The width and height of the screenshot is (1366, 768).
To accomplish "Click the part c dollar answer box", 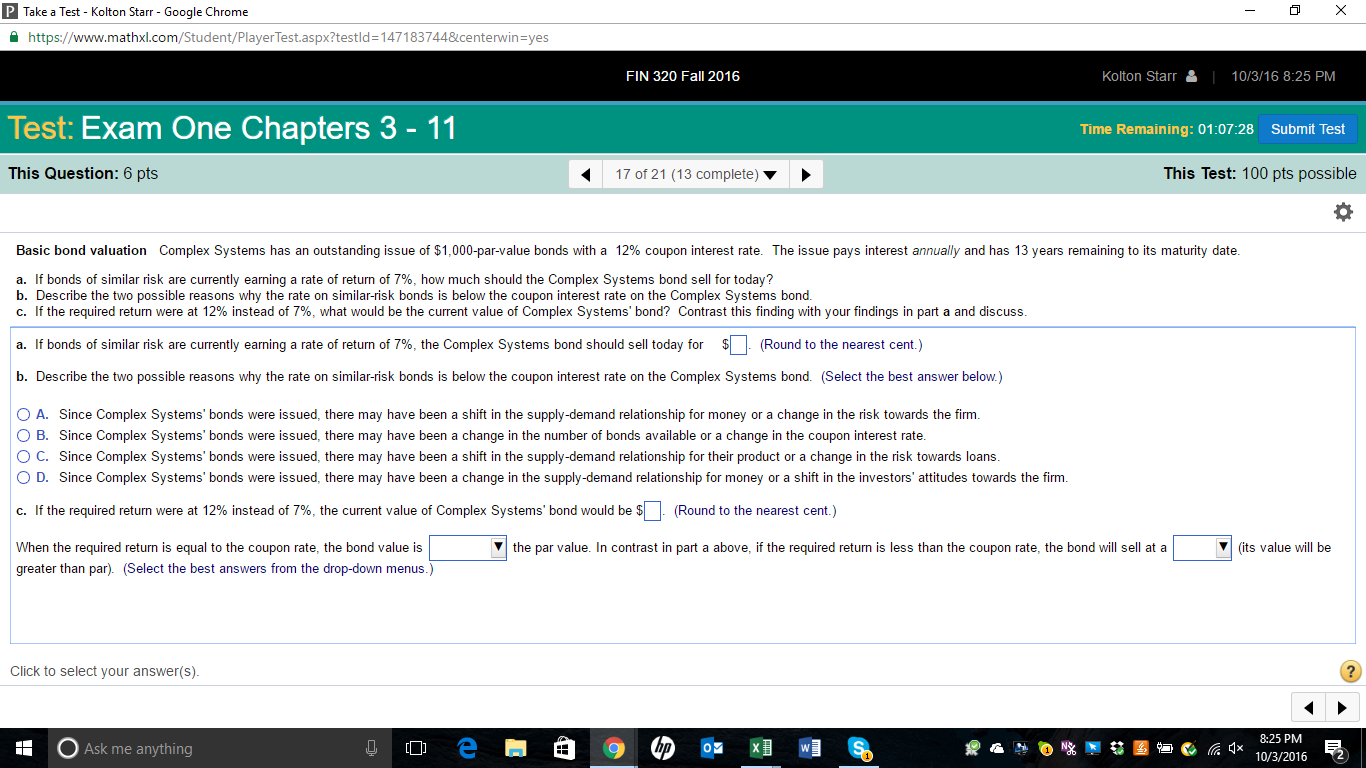I will pyautogui.click(x=653, y=511).
